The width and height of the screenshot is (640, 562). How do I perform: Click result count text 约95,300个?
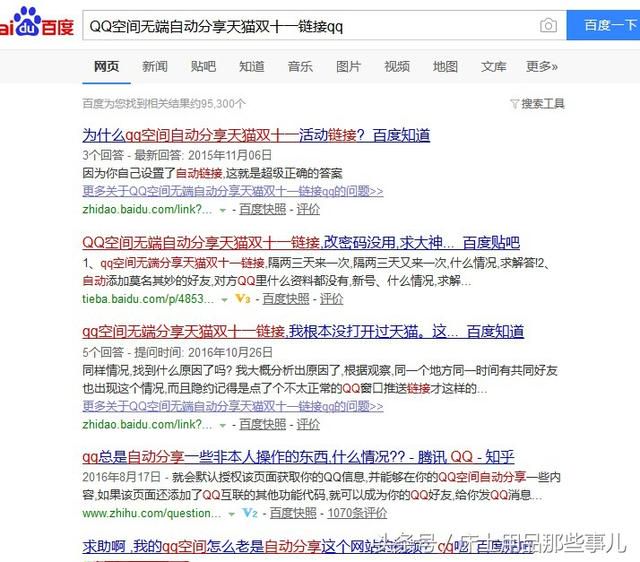pyautogui.click(x=164, y=104)
